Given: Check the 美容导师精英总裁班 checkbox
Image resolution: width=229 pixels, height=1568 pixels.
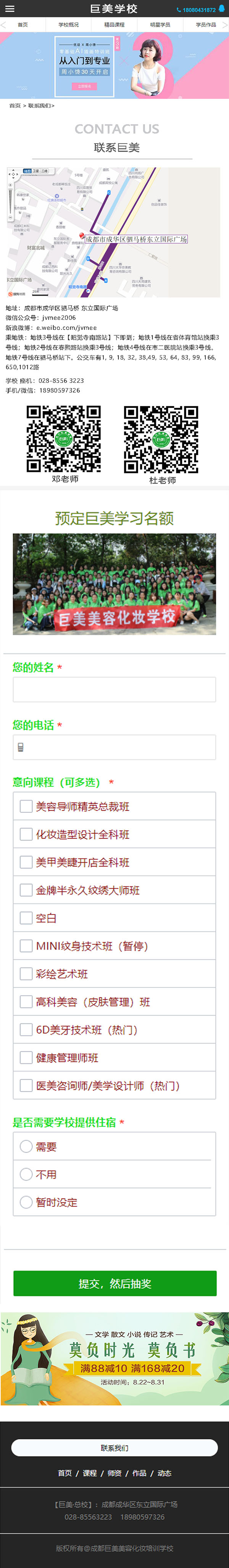Looking at the screenshot, I should tap(26, 806).
